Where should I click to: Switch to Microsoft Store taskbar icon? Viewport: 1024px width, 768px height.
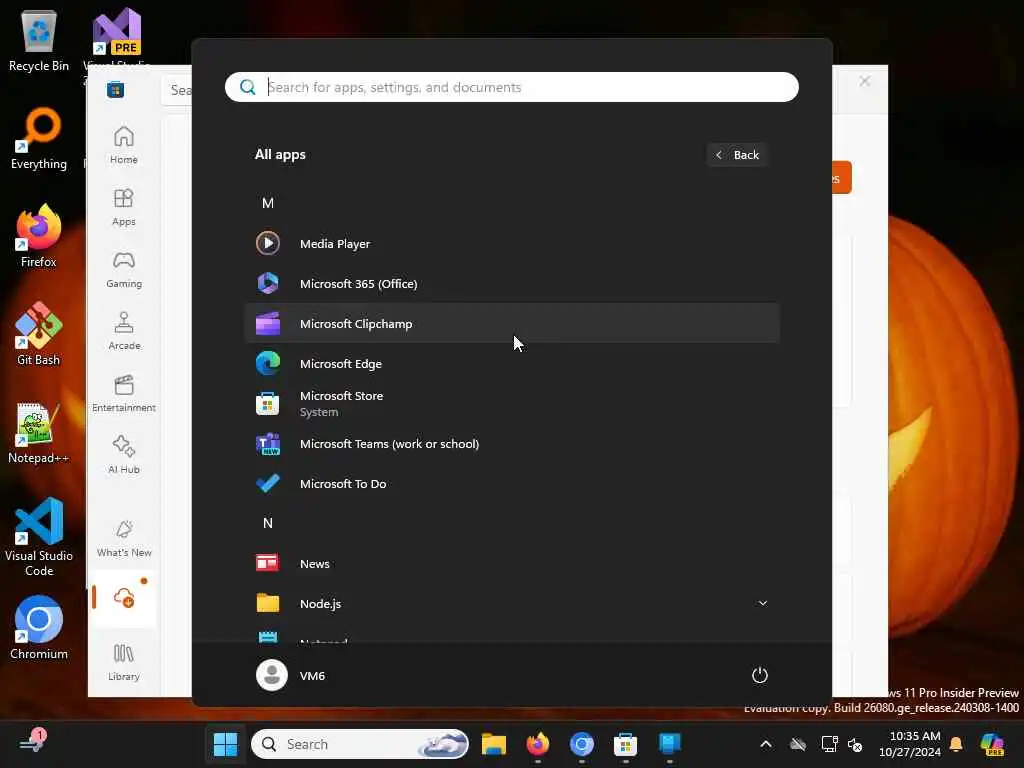625,744
